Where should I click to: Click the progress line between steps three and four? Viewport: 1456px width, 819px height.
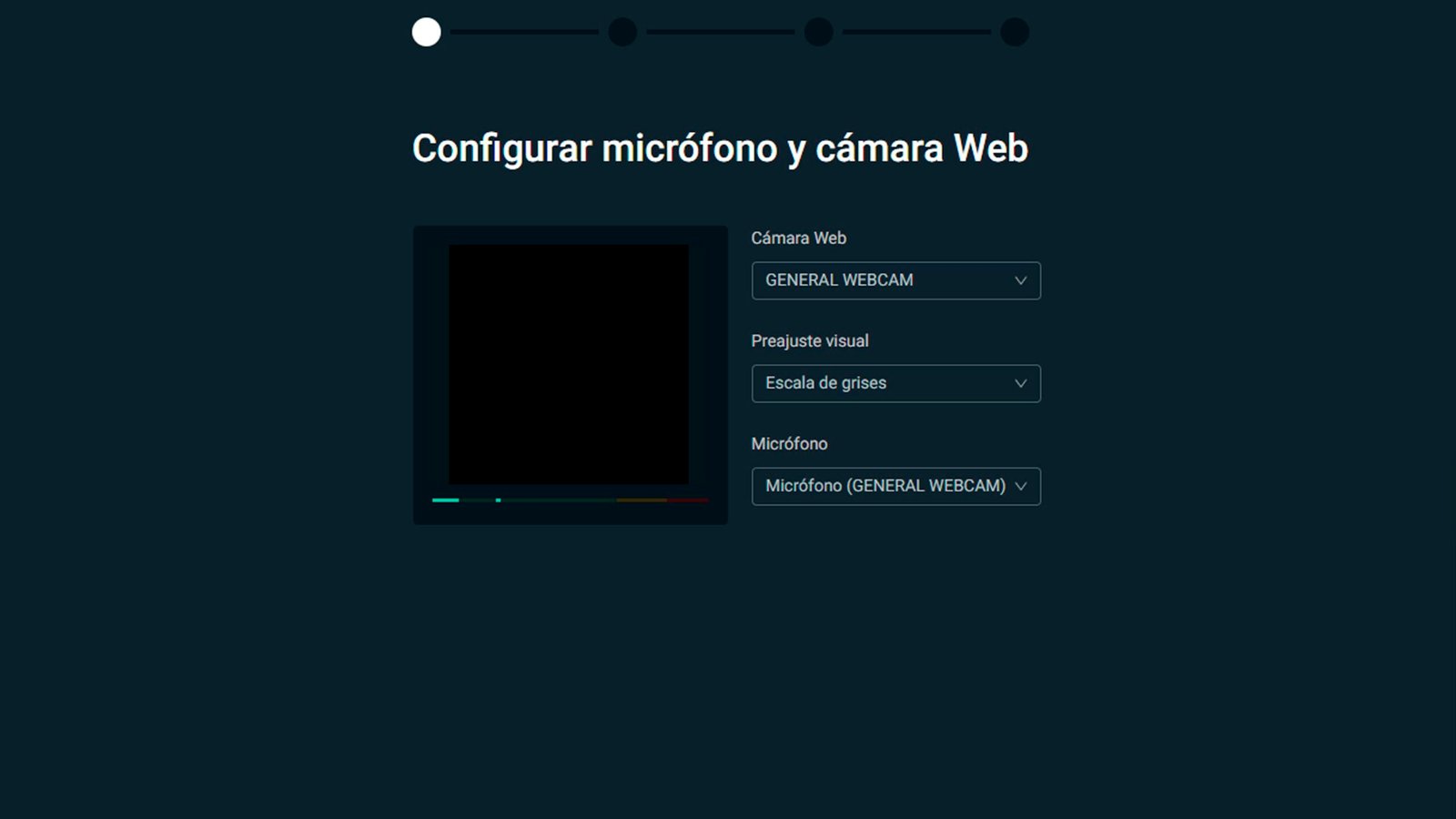(916, 32)
